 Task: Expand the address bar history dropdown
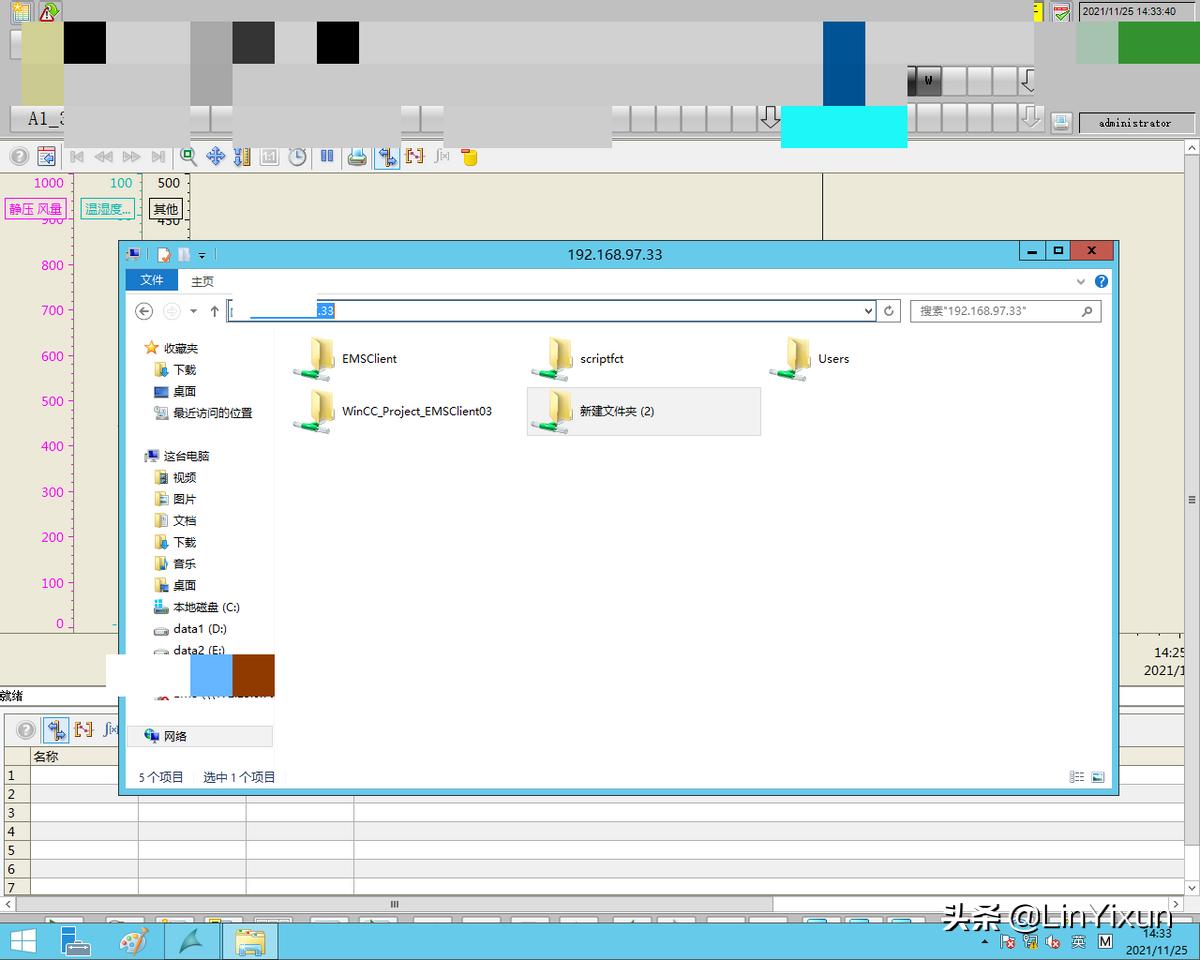pyautogui.click(x=867, y=312)
